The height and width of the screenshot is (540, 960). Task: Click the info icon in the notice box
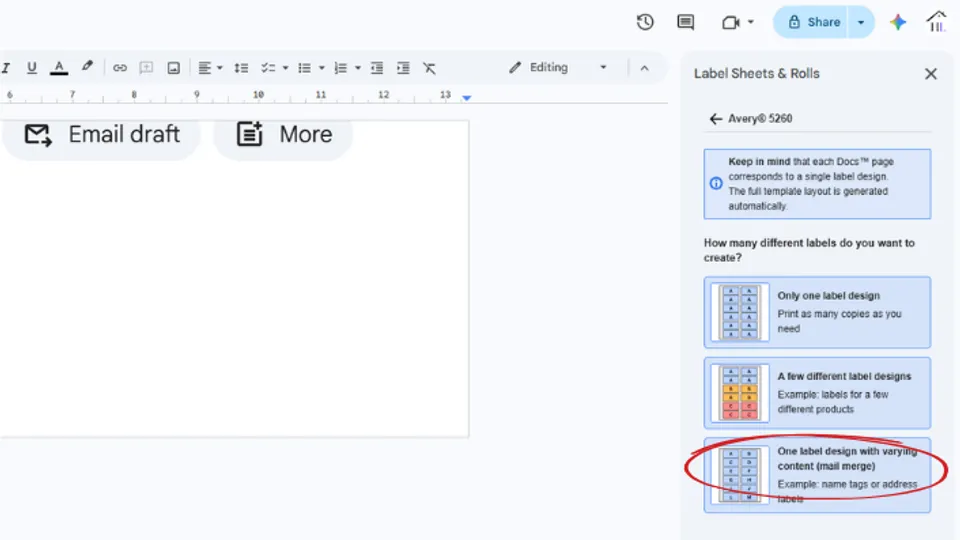[x=716, y=183]
